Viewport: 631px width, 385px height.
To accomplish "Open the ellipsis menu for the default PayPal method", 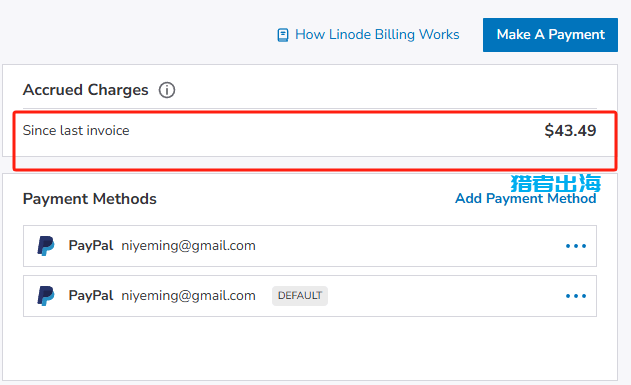I will 576,296.
